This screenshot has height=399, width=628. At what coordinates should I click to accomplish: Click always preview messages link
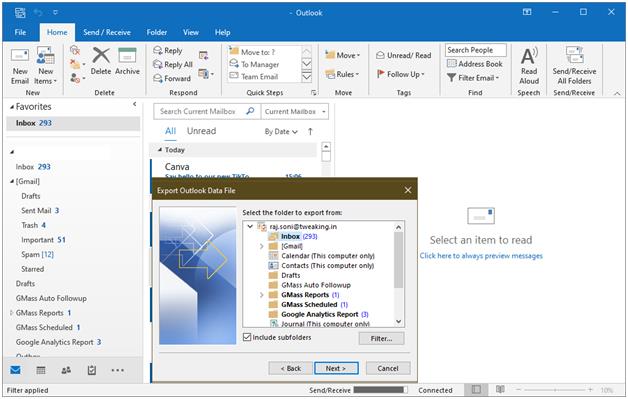click(481, 256)
